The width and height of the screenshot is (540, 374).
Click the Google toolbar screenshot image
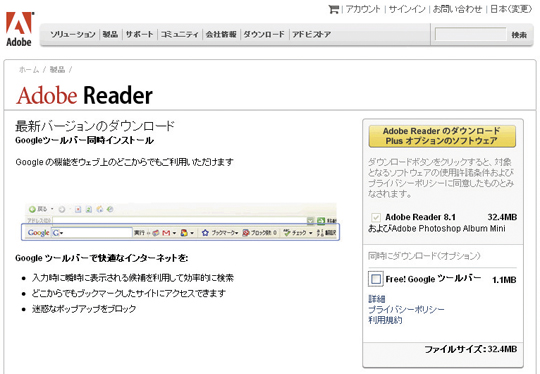(181, 222)
